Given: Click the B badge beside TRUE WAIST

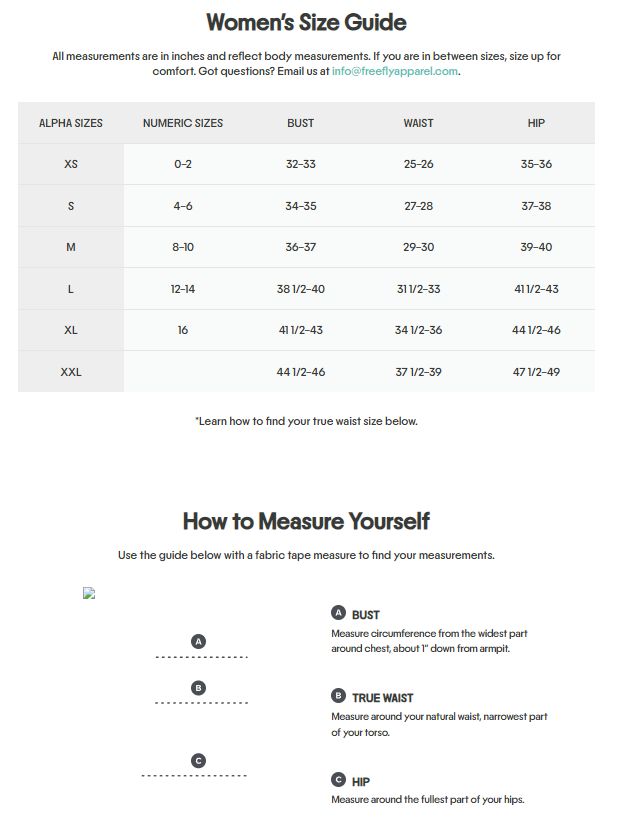Looking at the screenshot, I should (338, 696).
